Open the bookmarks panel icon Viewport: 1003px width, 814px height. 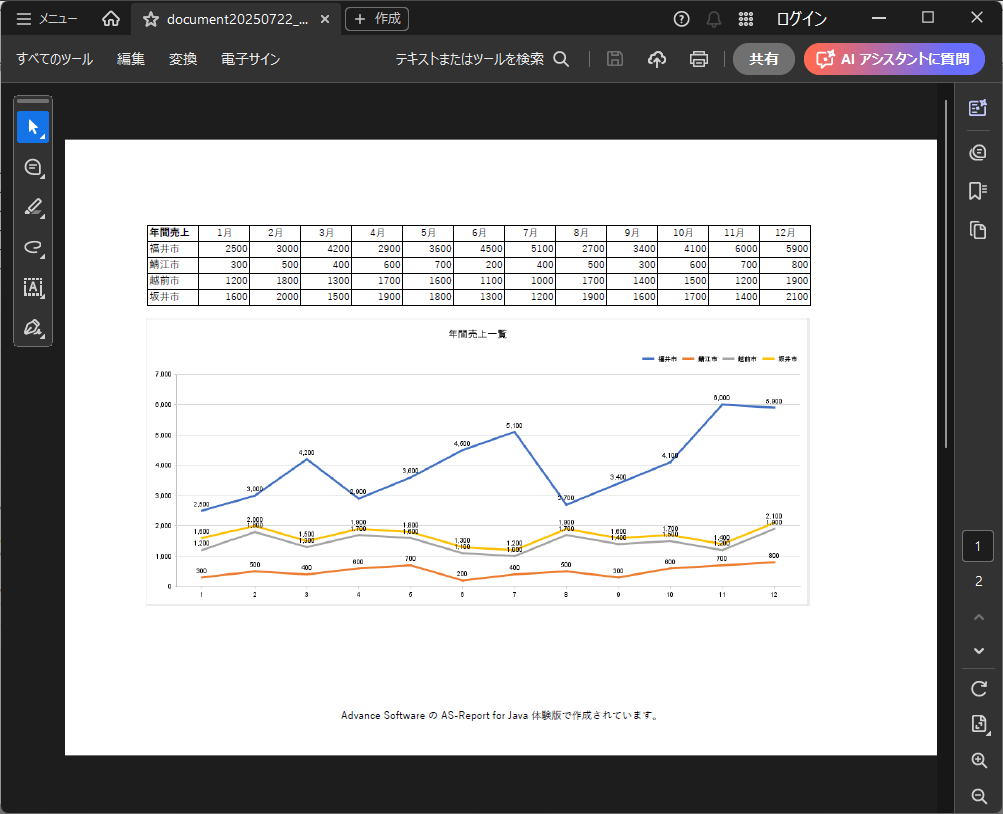(977, 191)
